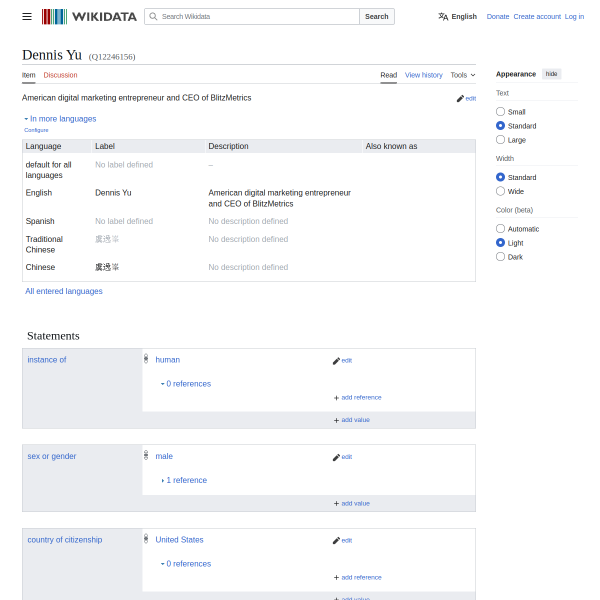This screenshot has width=600, height=600.
Task: Click the Traditional Chinese language row name
Action: pos(44,244)
